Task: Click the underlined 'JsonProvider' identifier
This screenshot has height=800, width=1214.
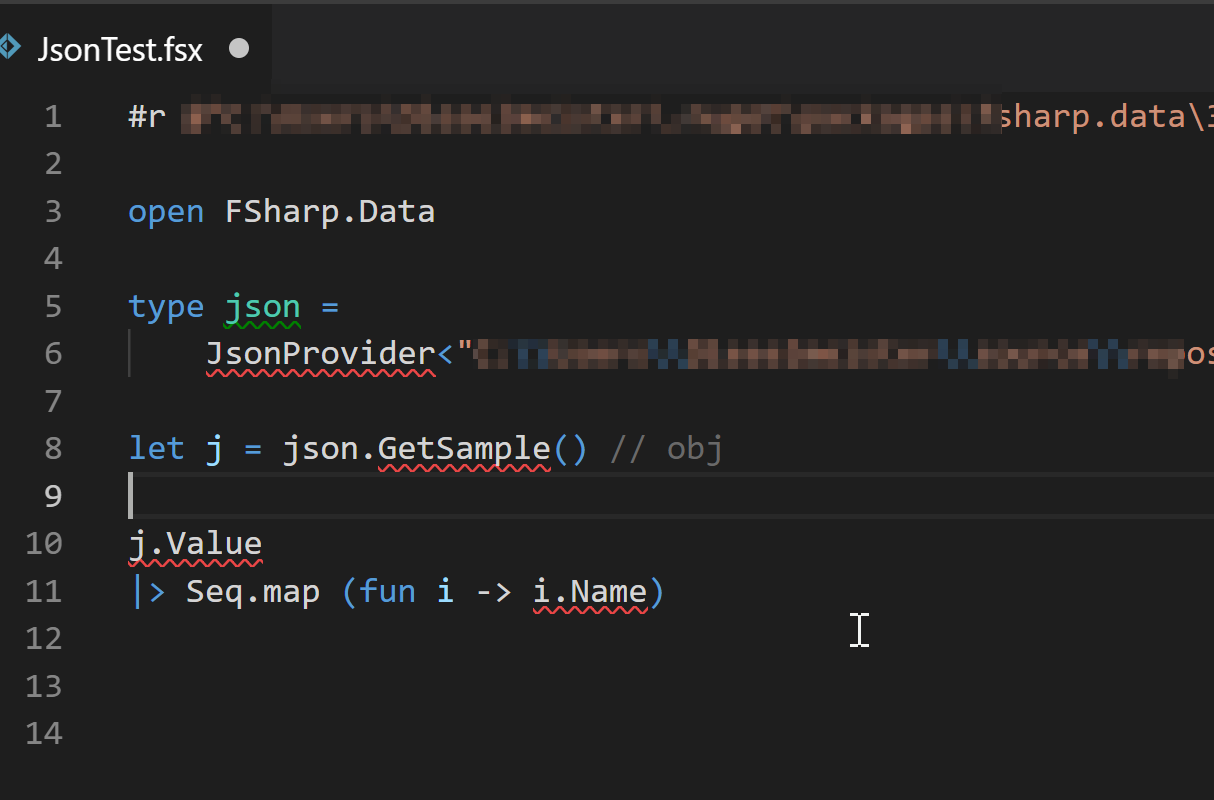Action: coord(321,354)
